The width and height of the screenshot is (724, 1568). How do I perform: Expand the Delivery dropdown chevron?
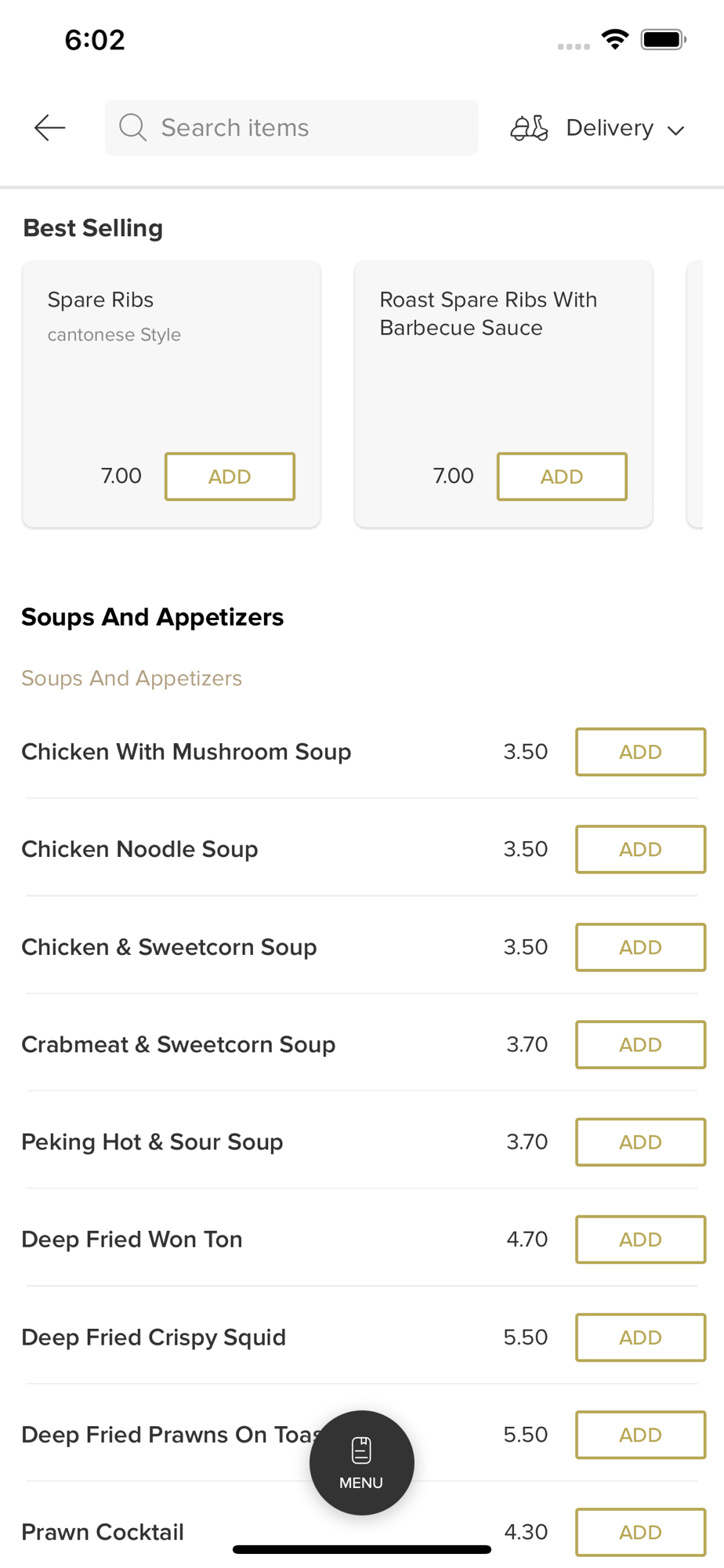click(x=676, y=130)
